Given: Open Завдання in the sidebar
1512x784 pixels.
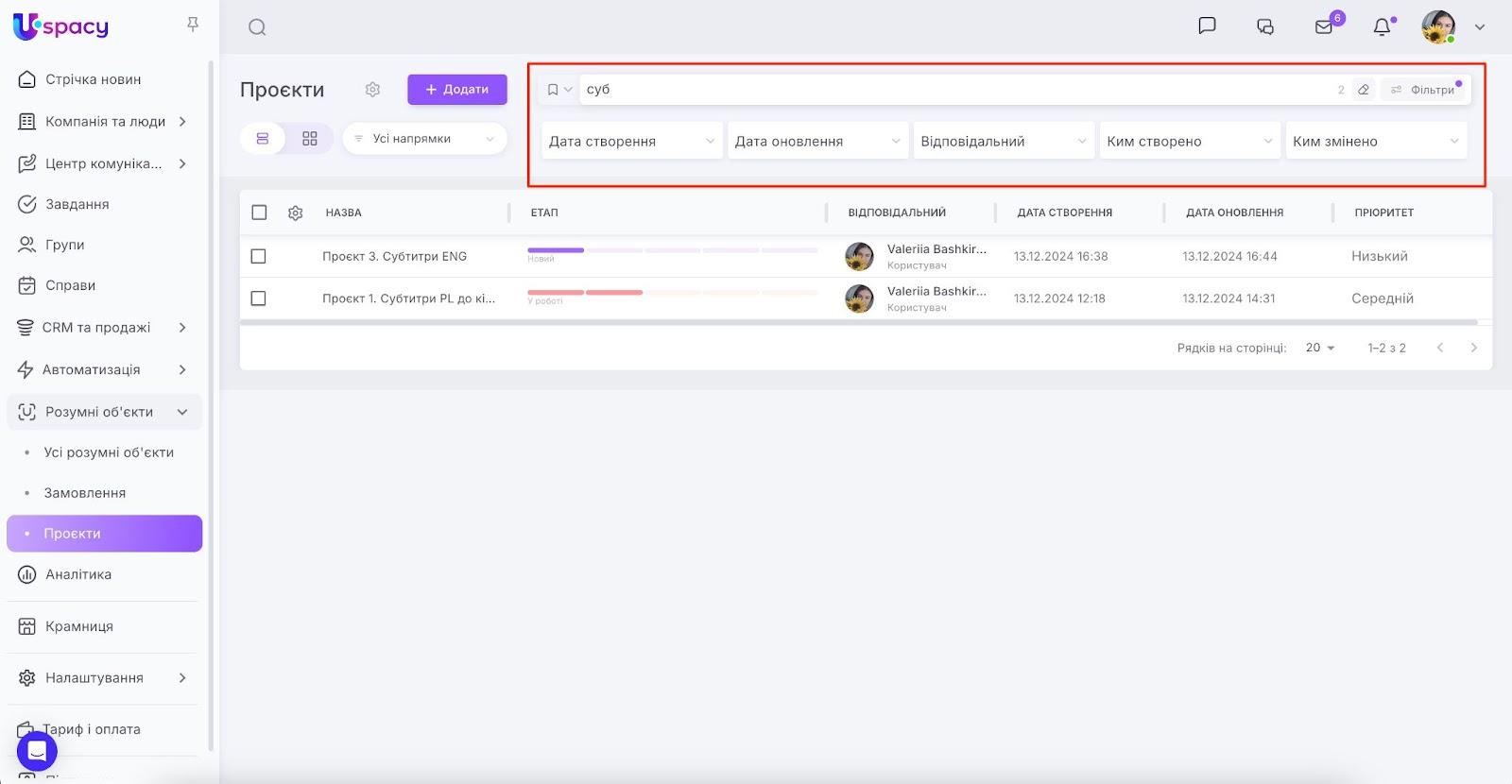Looking at the screenshot, I should click(77, 204).
